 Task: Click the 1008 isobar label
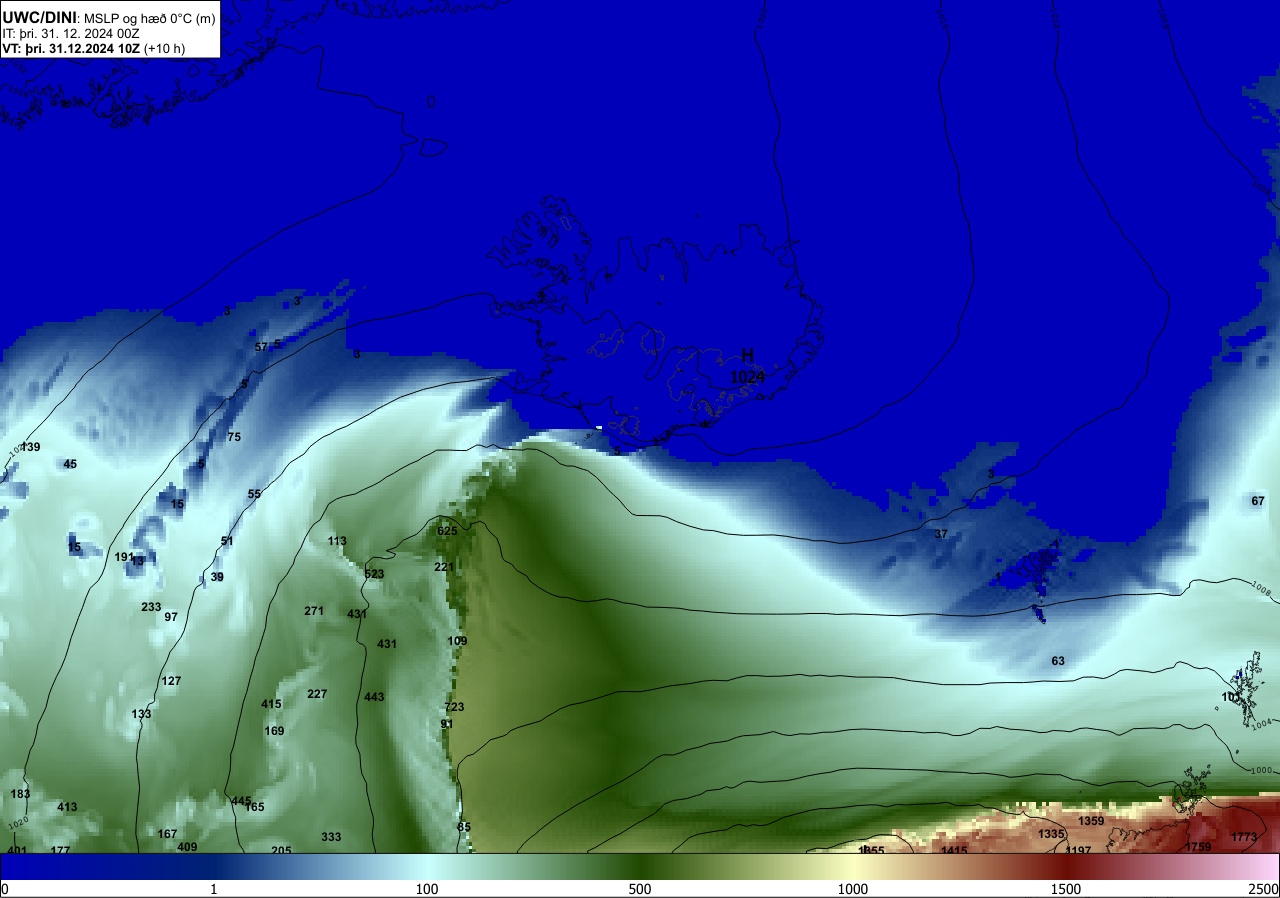click(1260, 591)
